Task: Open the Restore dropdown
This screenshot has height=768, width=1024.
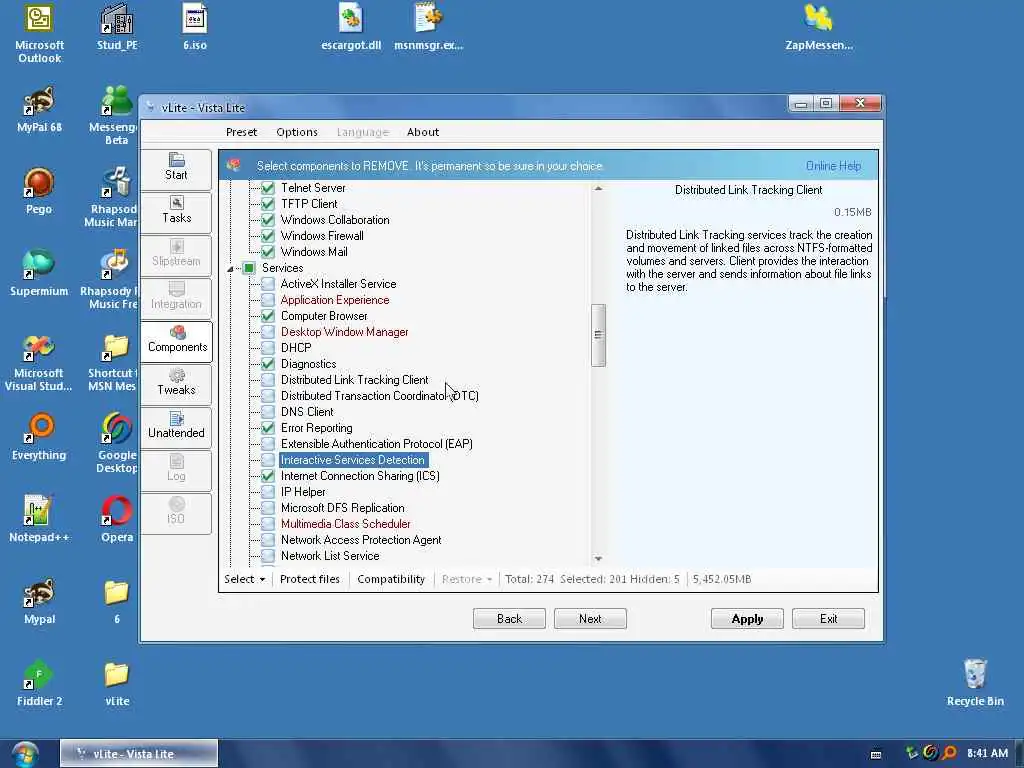Action: click(x=466, y=579)
